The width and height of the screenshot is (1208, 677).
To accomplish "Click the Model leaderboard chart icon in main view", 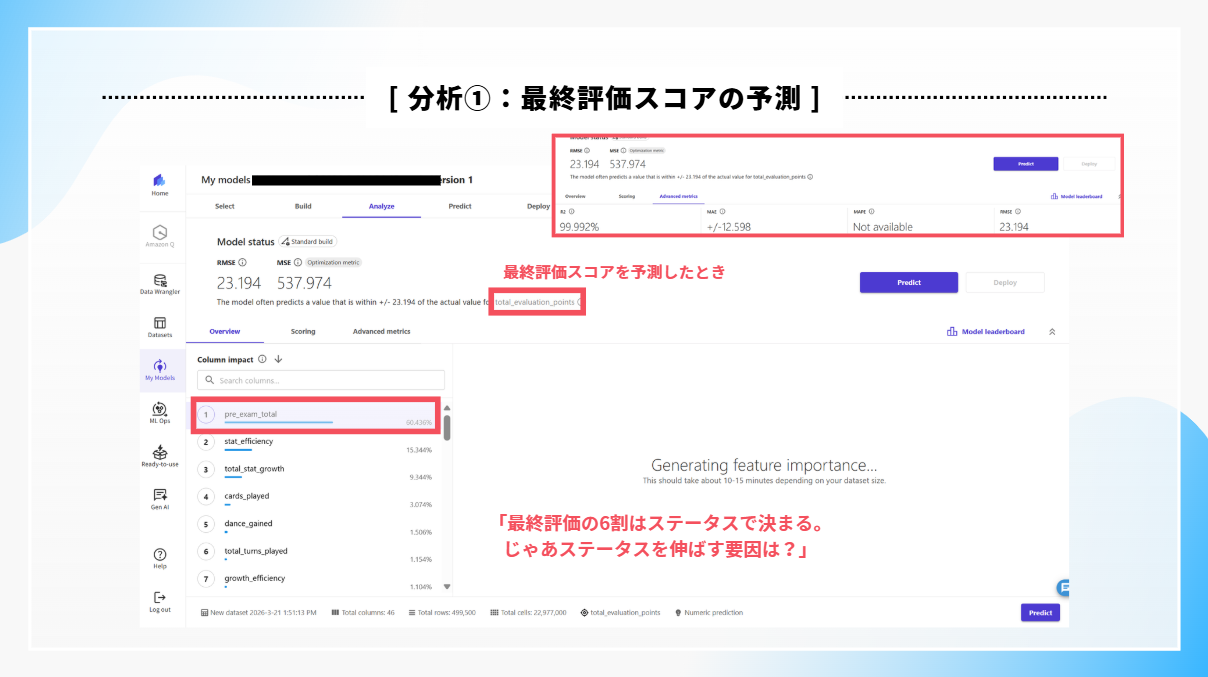I will (x=952, y=331).
